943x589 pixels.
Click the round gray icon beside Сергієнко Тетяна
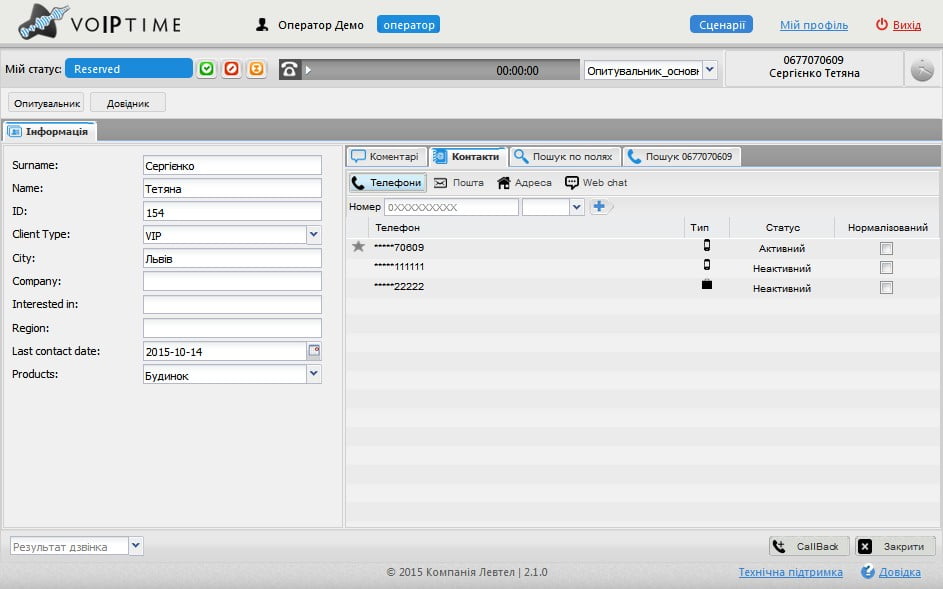tap(922, 70)
